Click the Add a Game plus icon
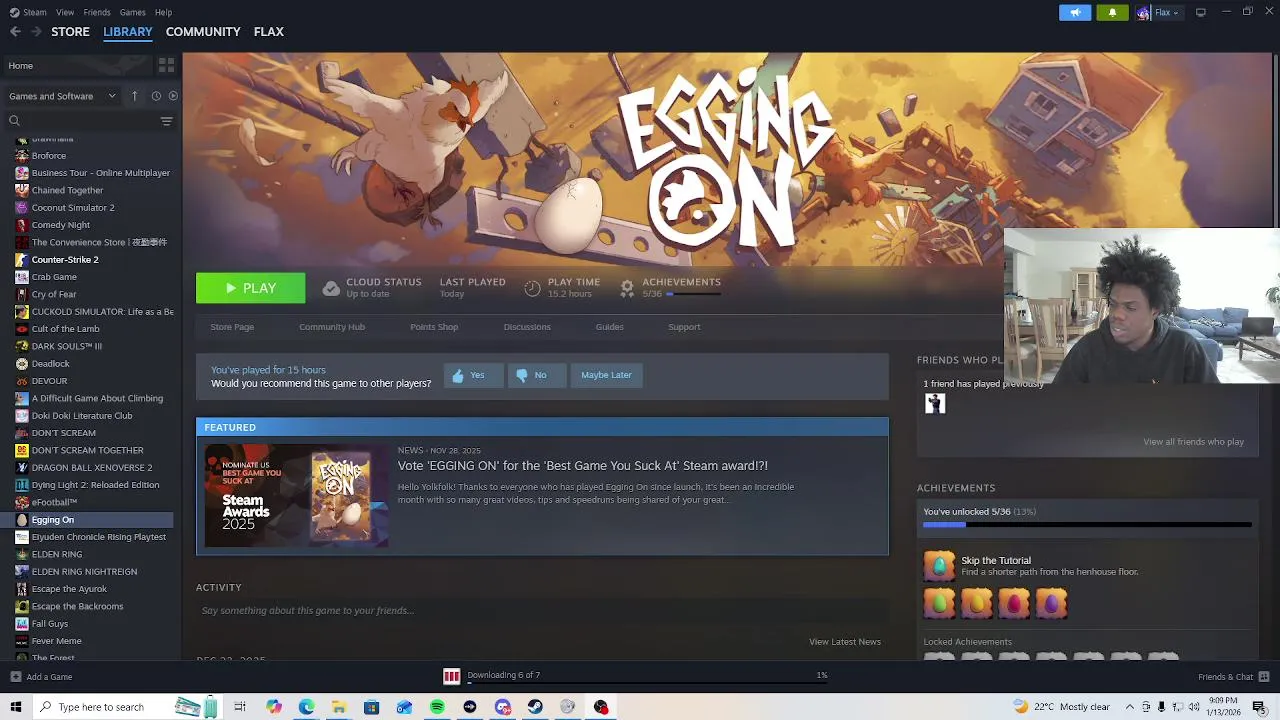The image size is (1280, 720). [14, 677]
